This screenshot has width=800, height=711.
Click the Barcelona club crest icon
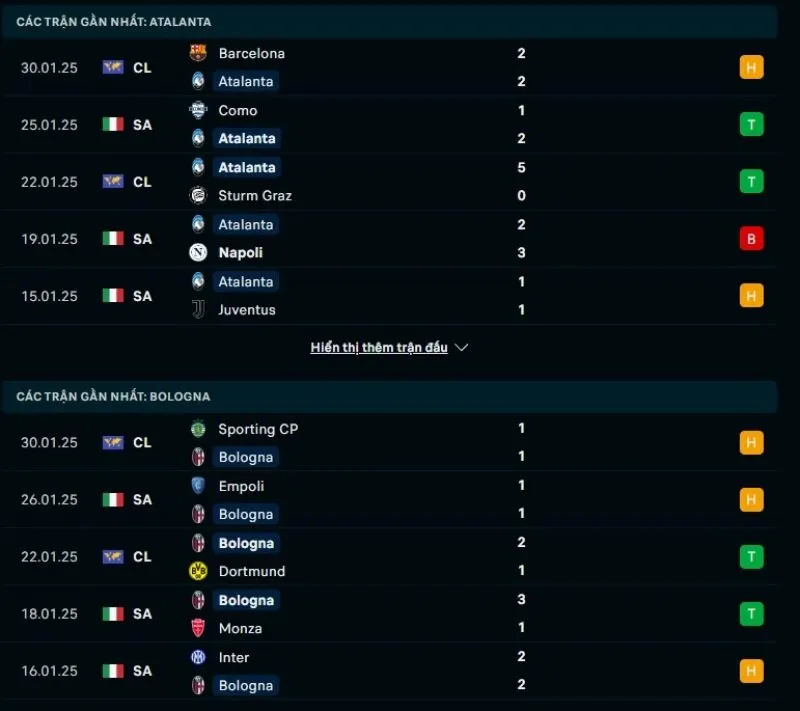tap(199, 53)
